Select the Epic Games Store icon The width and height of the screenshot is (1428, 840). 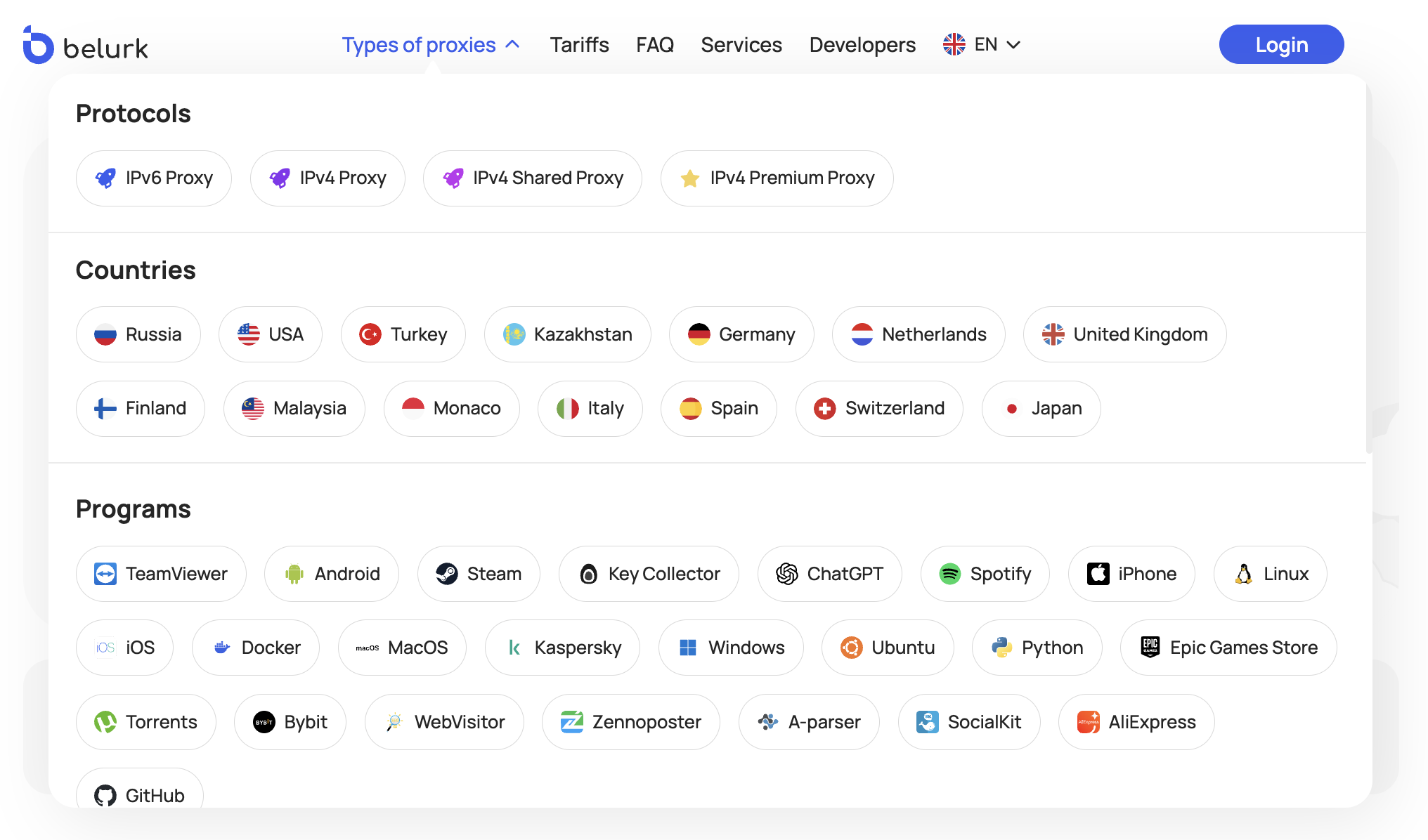click(x=1150, y=648)
